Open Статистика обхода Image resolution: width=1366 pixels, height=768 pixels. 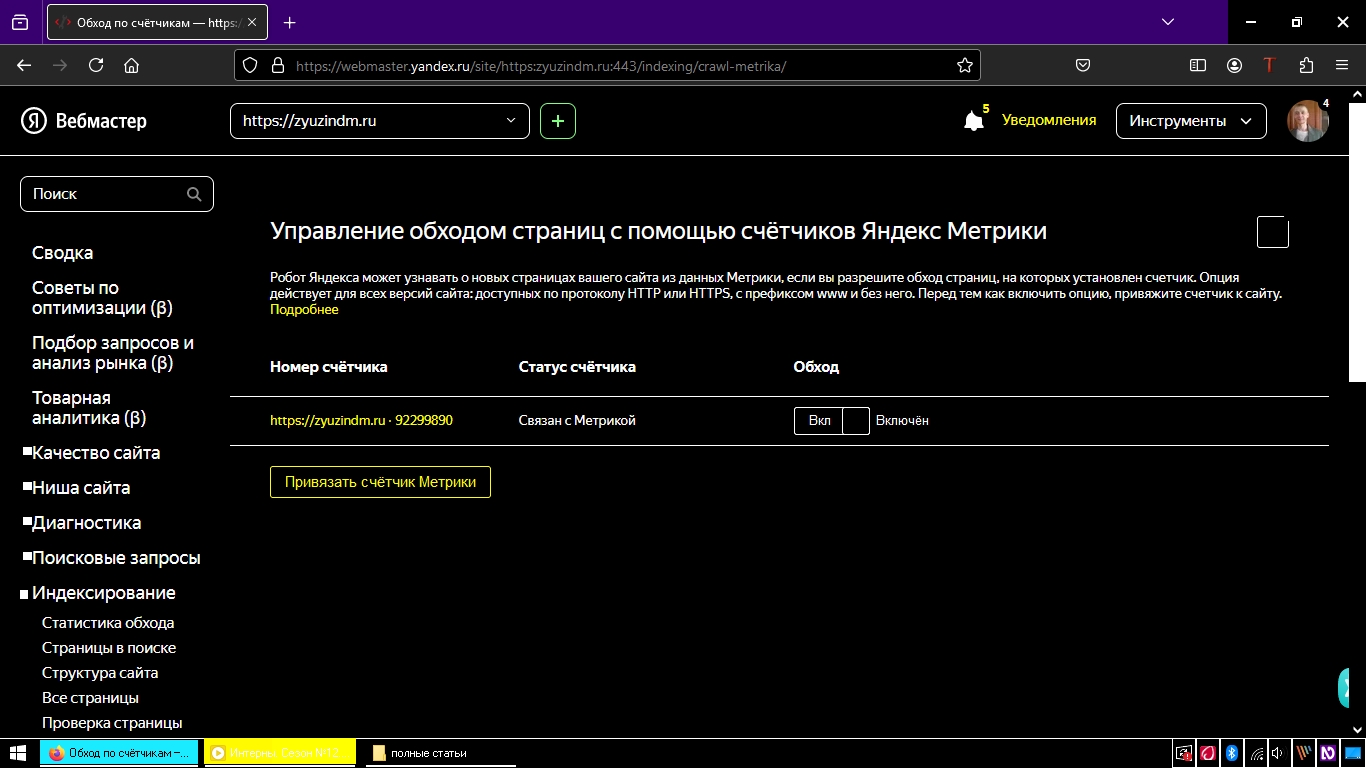108,623
